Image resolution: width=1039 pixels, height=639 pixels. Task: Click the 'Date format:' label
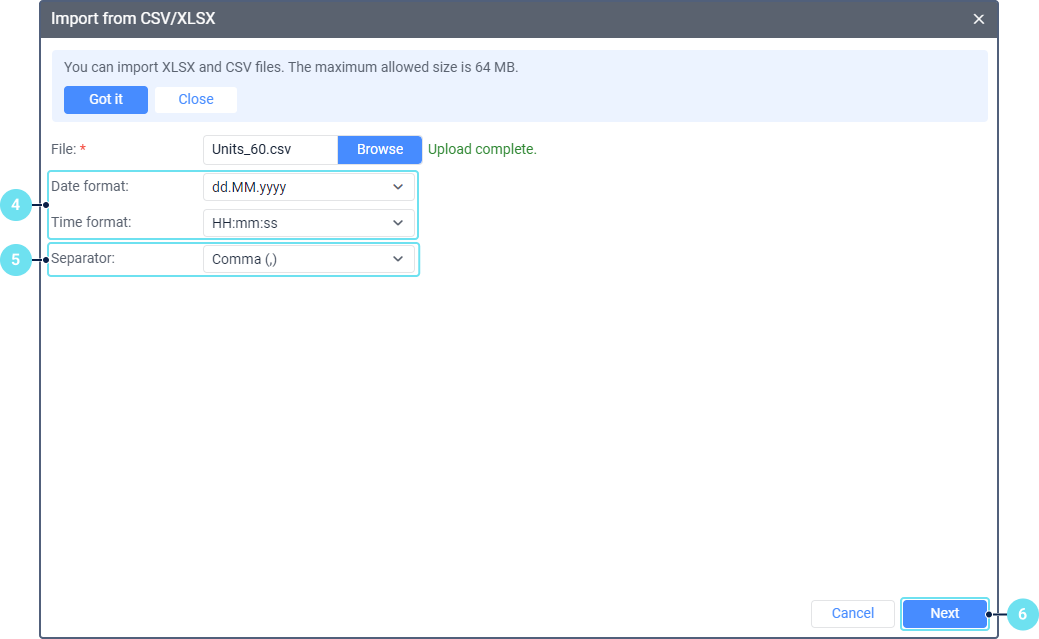90,186
